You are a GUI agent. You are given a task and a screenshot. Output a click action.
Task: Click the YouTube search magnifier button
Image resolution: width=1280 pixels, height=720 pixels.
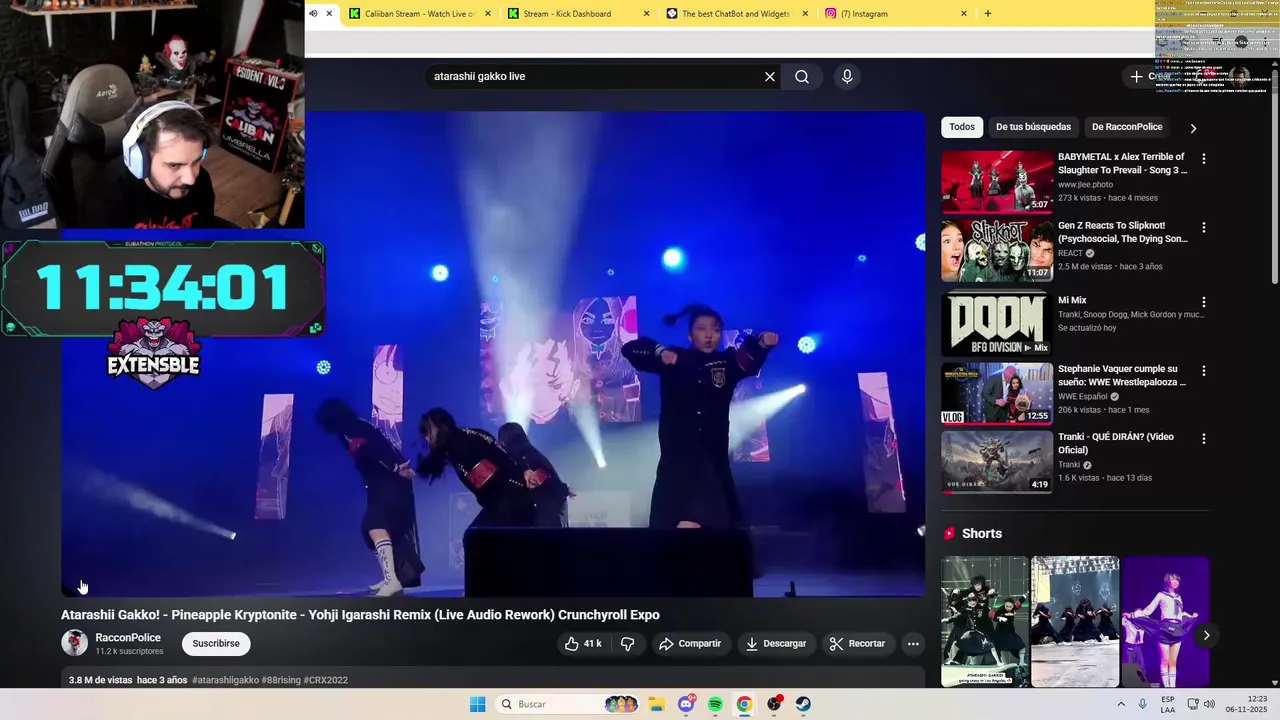802,77
